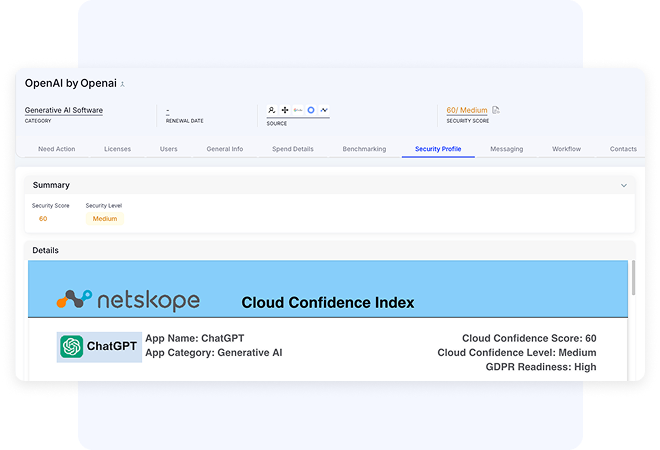Click the ChatGPT logo thumbnail

(x=99, y=347)
